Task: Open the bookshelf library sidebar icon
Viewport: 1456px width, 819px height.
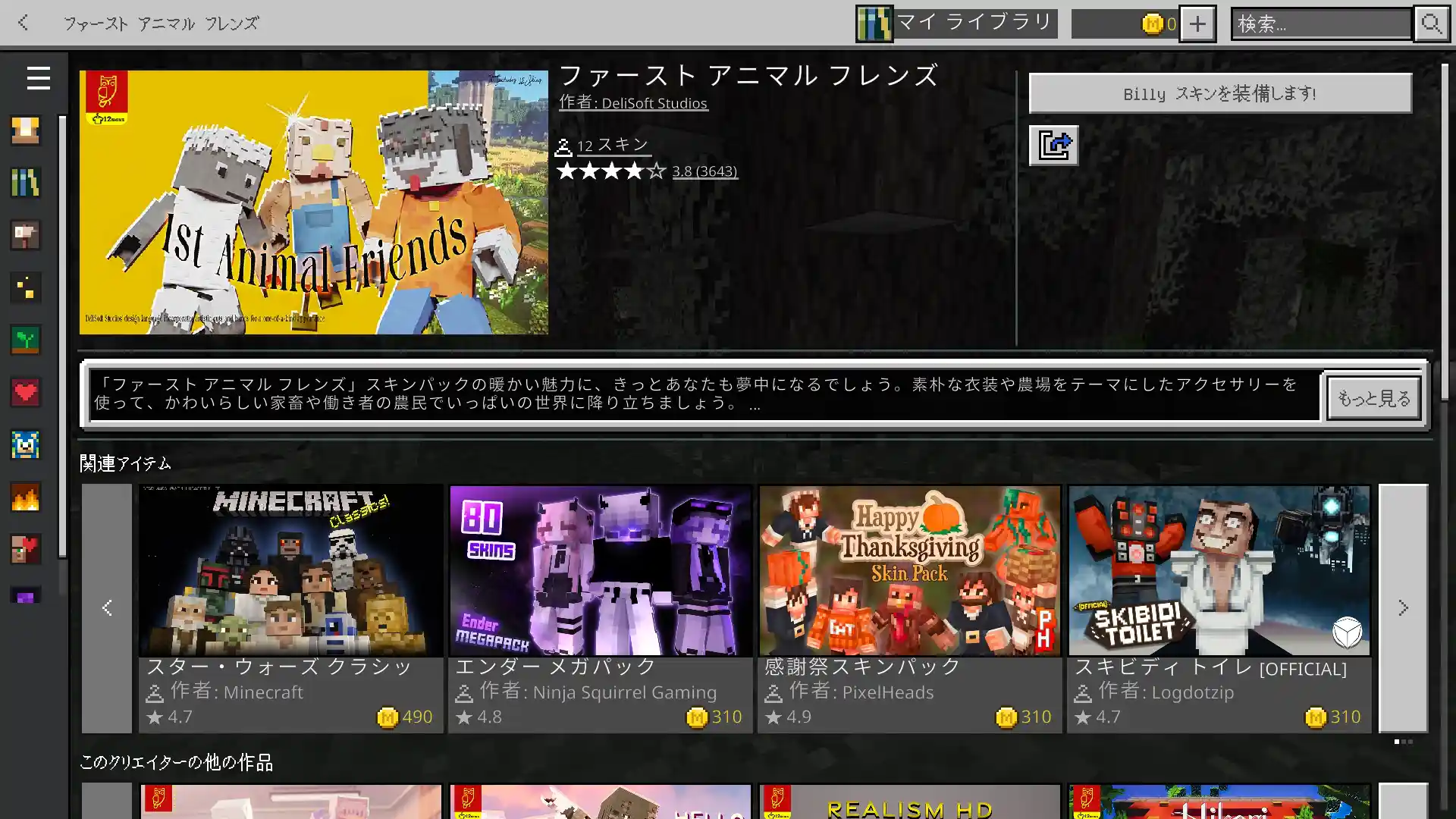Action: (25, 183)
